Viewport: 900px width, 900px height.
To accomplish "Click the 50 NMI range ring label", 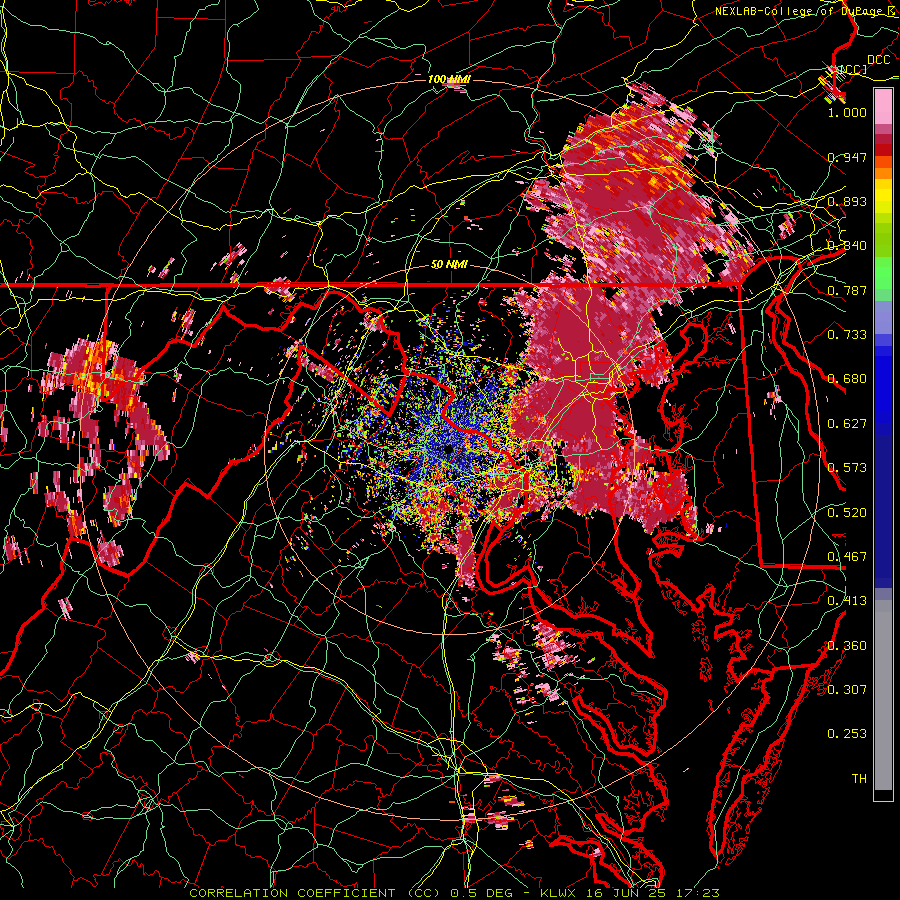I will pyautogui.click(x=449, y=265).
